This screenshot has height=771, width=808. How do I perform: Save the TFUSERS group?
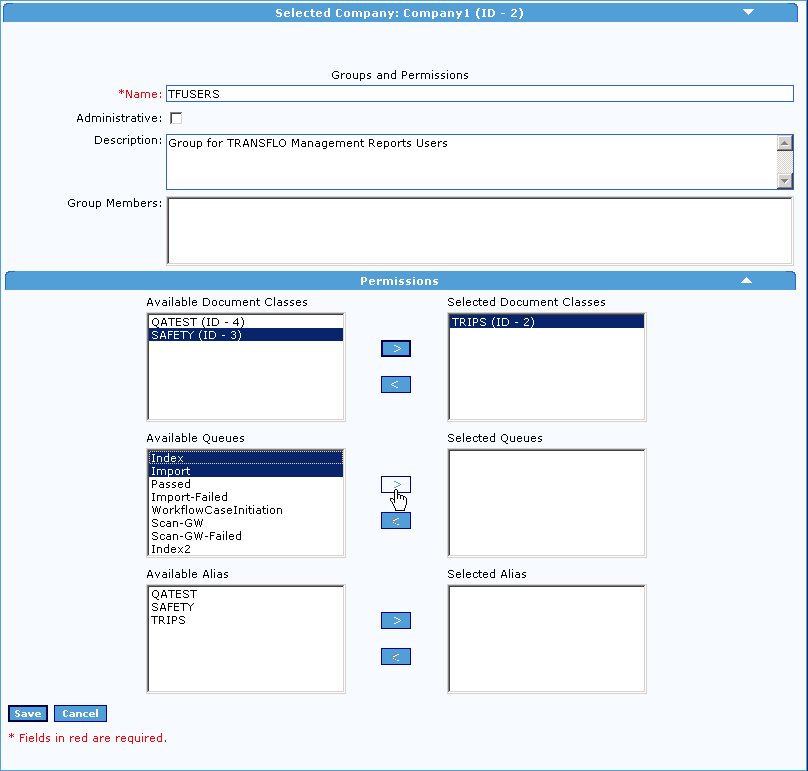coord(27,713)
